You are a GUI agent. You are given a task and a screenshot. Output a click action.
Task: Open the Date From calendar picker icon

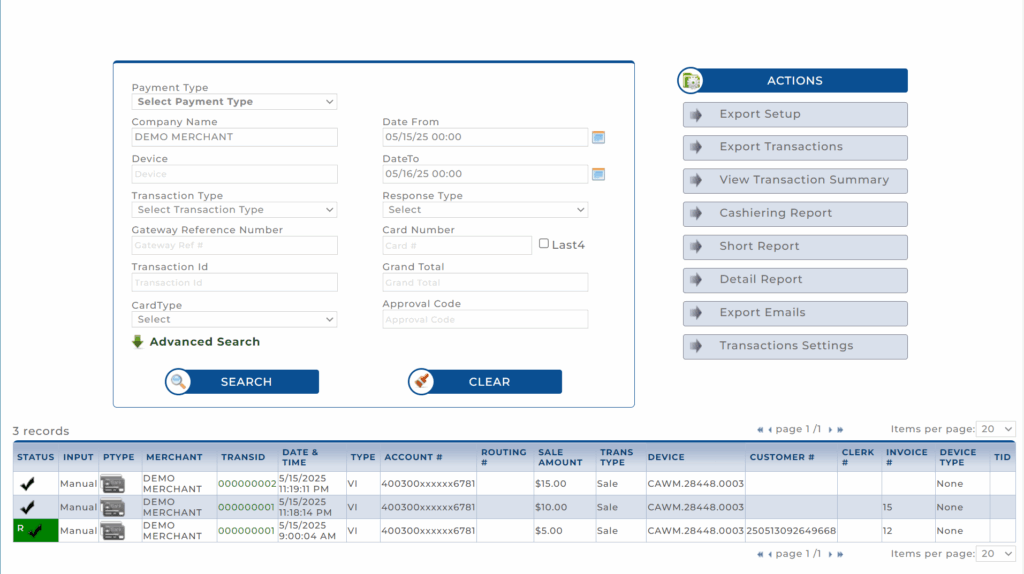click(x=598, y=137)
